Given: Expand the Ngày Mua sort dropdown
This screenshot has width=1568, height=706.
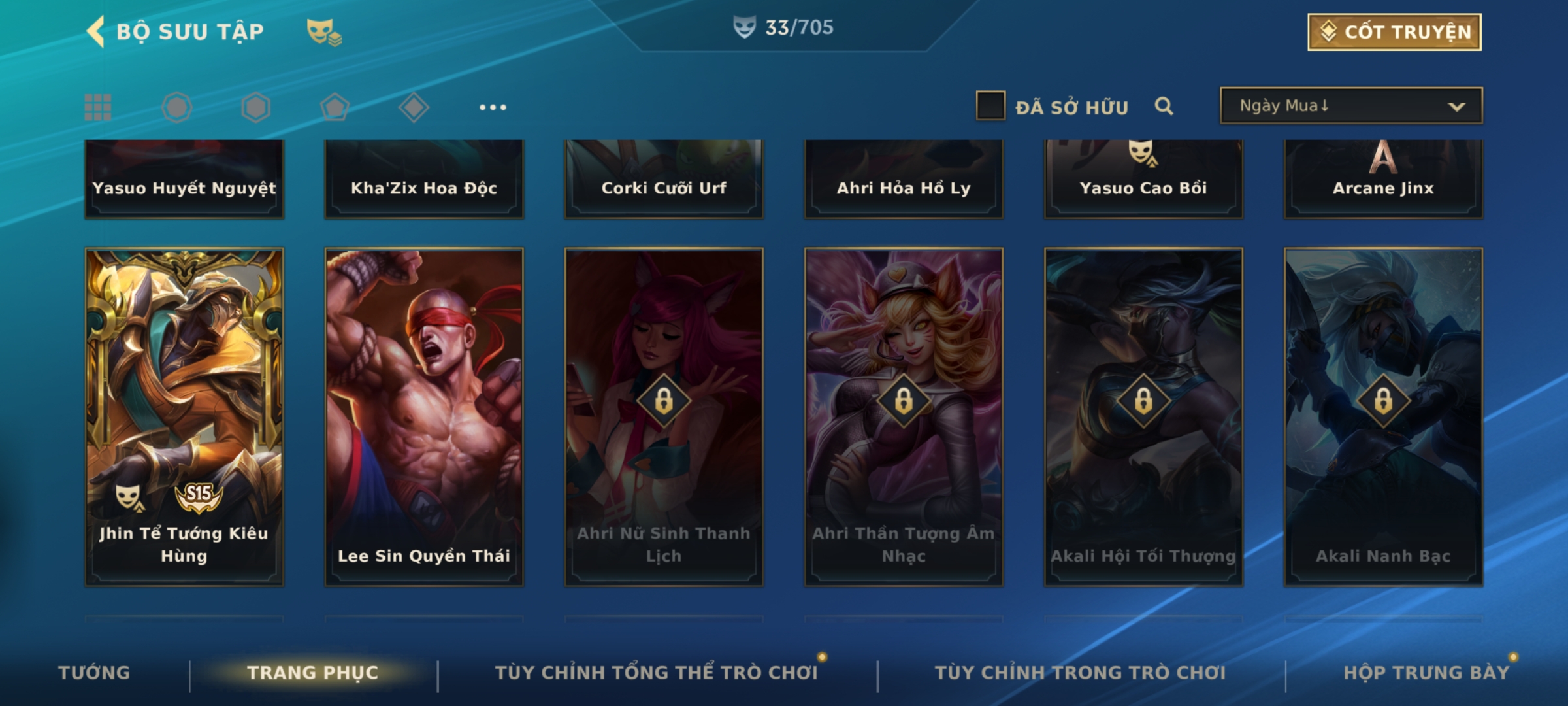Looking at the screenshot, I should [x=1351, y=105].
